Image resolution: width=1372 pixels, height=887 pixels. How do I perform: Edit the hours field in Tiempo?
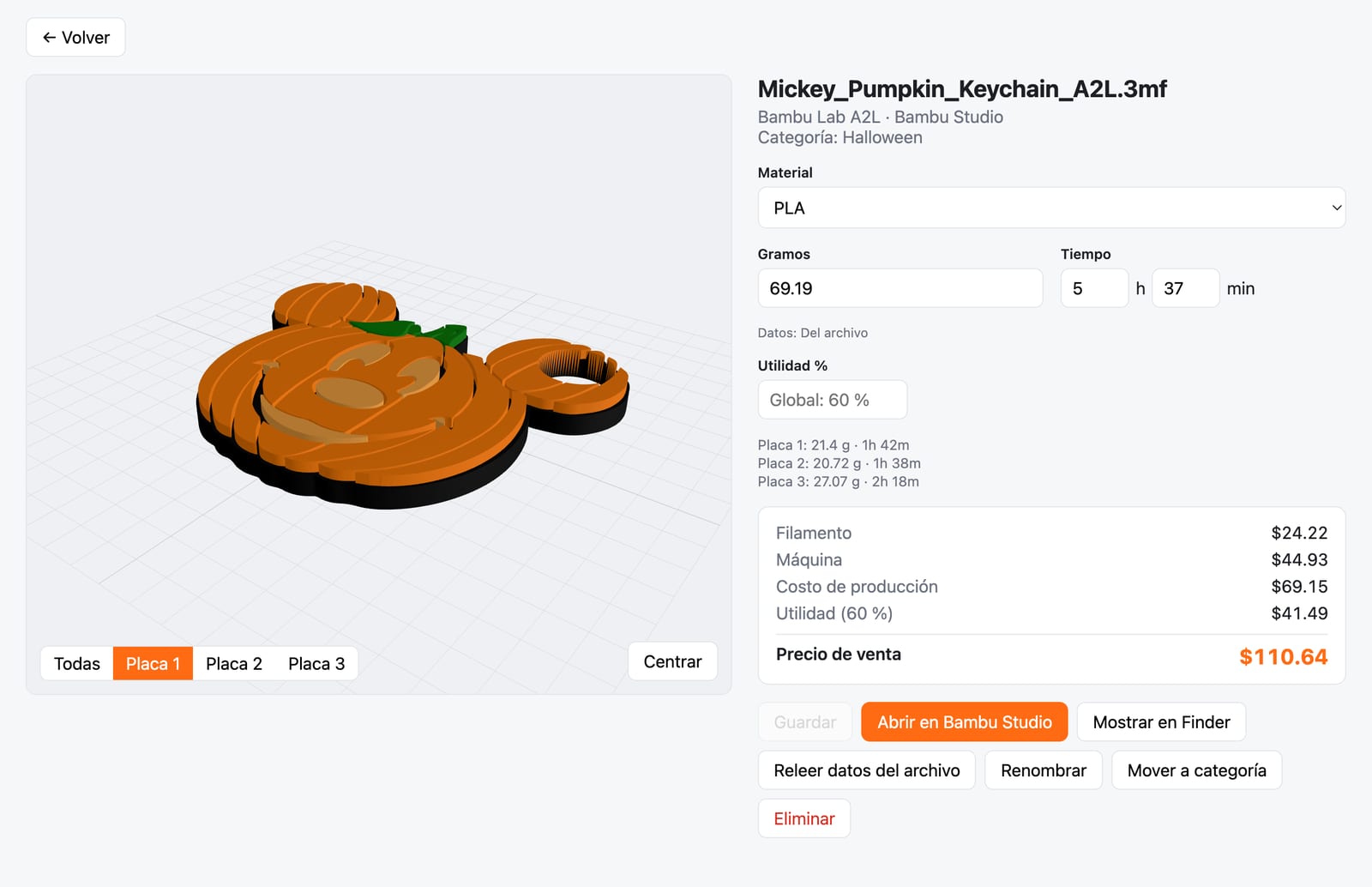click(x=1094, y=288)
